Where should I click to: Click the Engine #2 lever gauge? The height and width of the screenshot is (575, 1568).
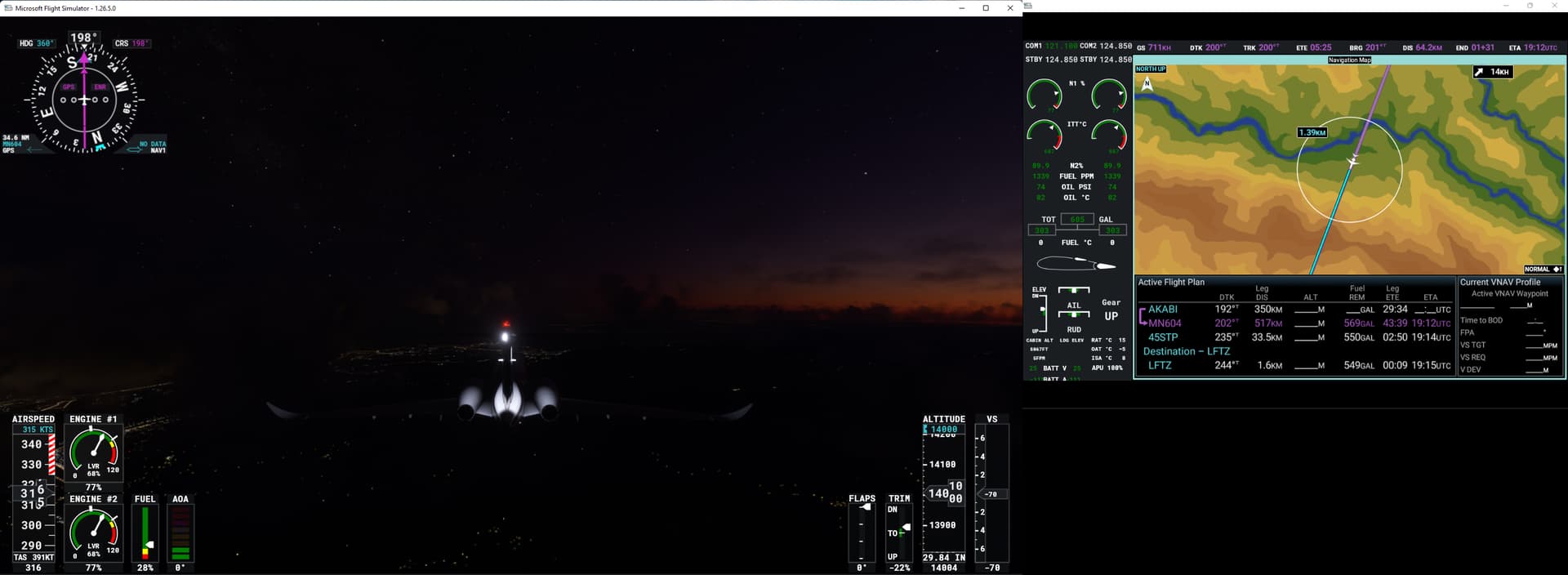pyautogui.click(x=94, y=532)
